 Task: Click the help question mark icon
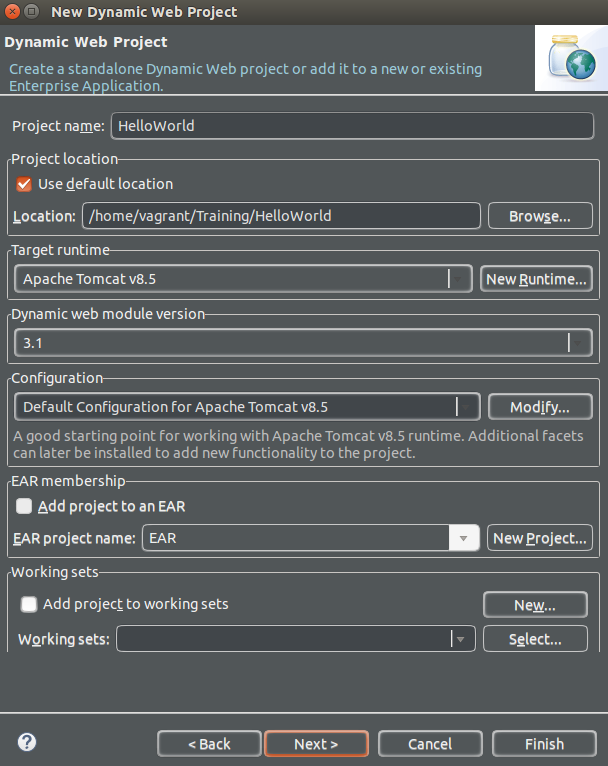pos(27,742)
